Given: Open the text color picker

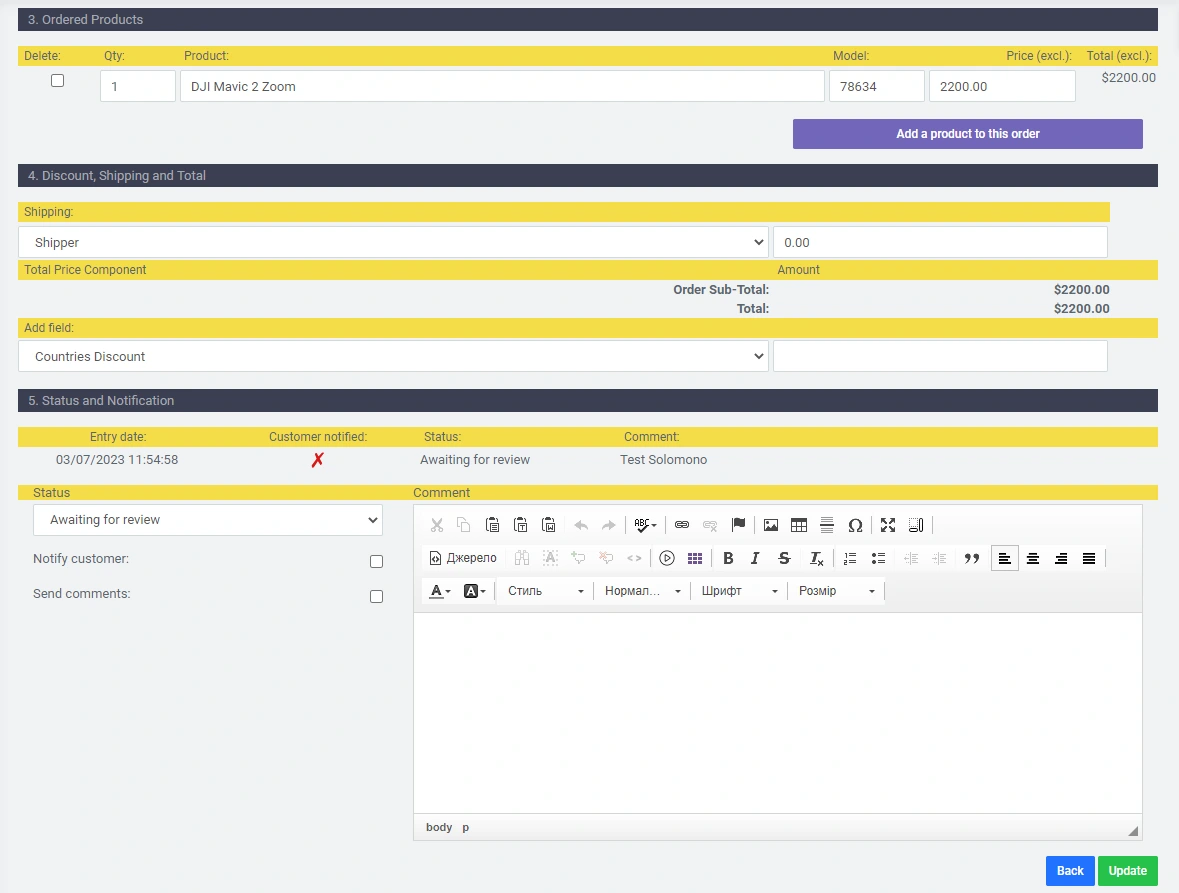Looking at the screenshot, I should point(440,591).
